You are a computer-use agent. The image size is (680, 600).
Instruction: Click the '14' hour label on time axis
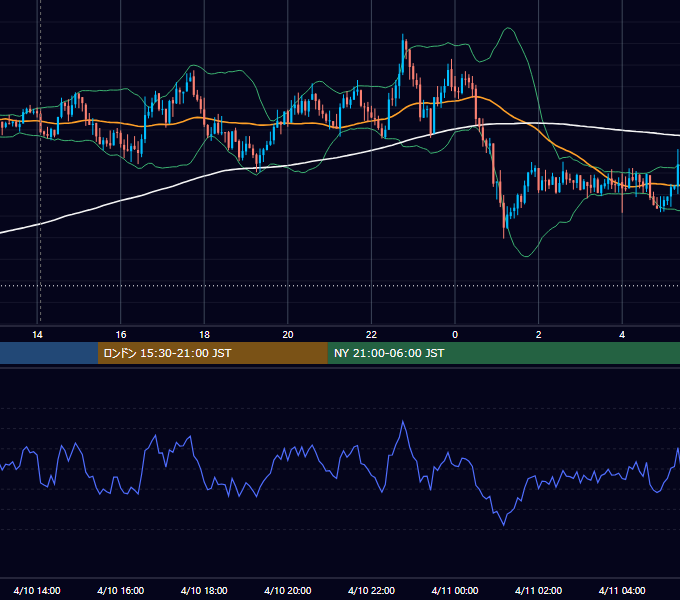point(37,335)
